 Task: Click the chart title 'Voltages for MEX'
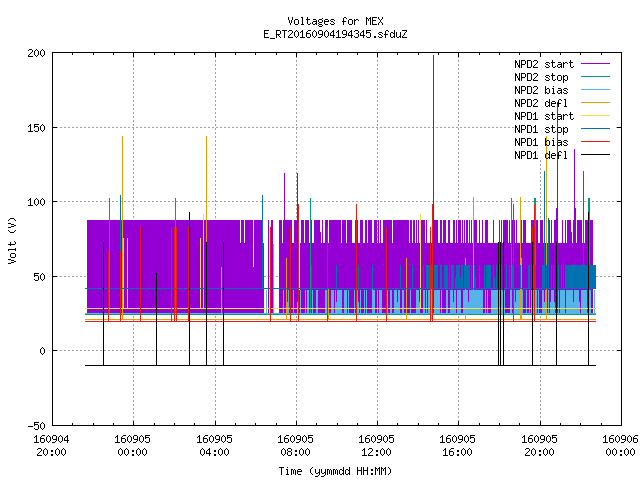[x=335, y=21]
